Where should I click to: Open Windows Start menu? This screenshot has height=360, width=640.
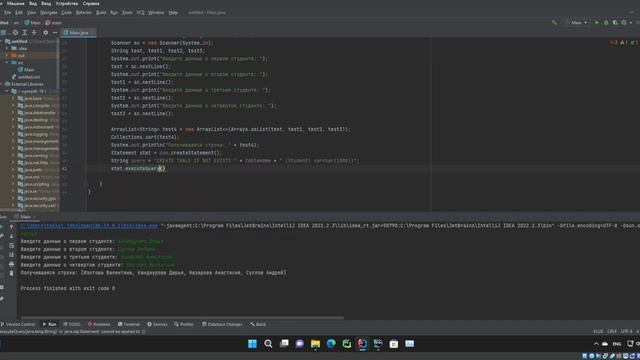(253, 344)
